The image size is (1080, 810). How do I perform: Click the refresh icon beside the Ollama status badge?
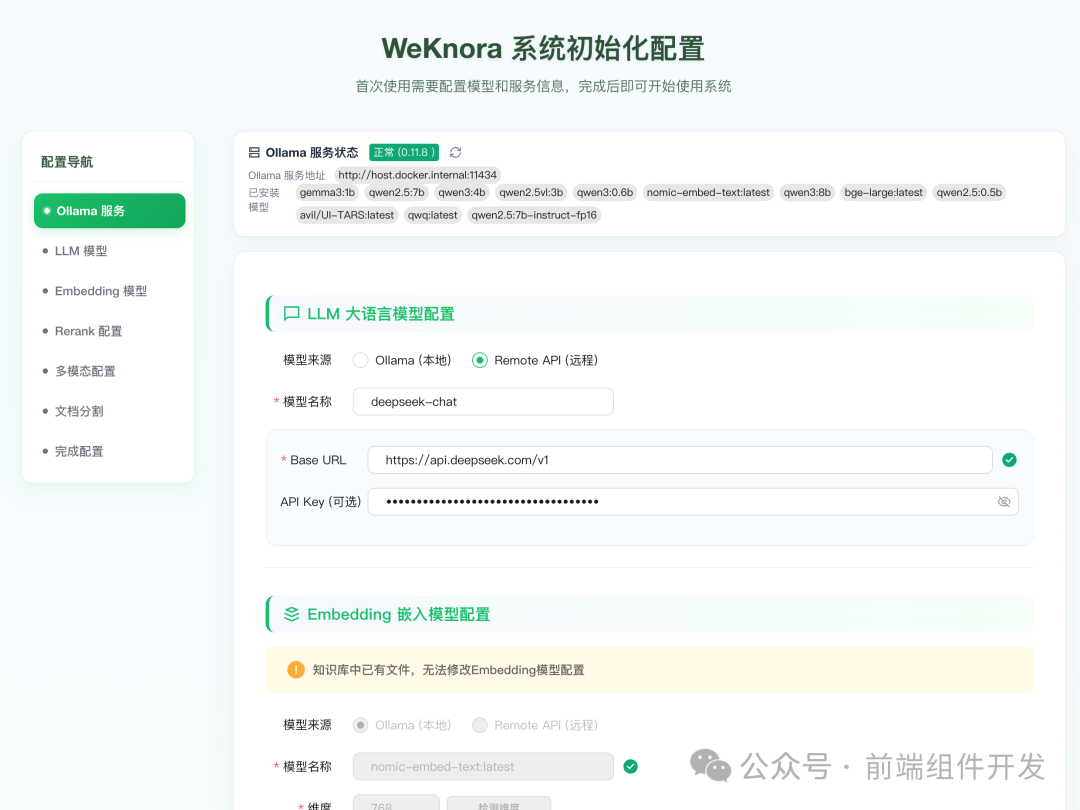455,152
